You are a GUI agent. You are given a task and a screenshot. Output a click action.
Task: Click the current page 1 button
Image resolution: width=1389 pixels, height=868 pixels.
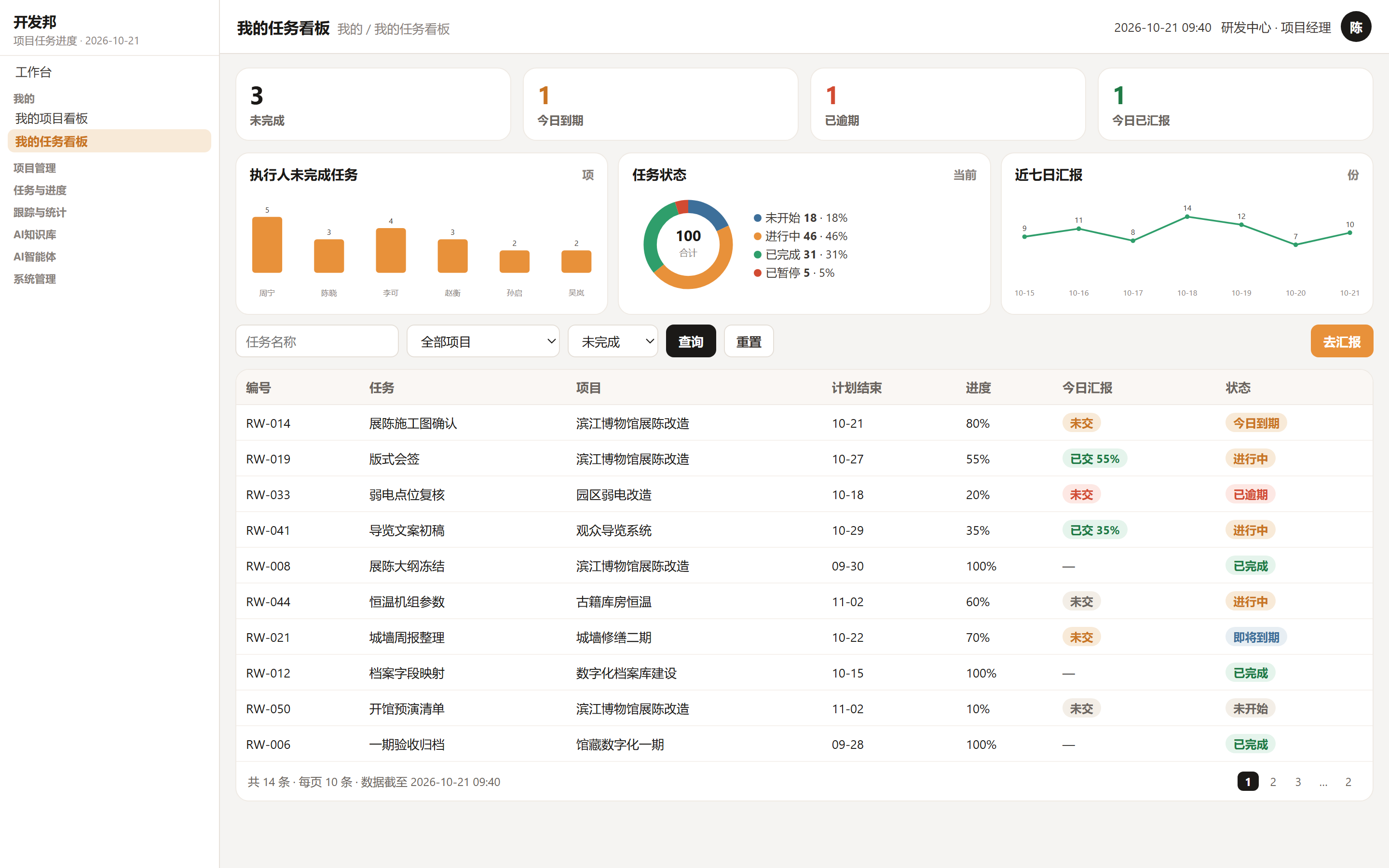[x=1248, y=781]
